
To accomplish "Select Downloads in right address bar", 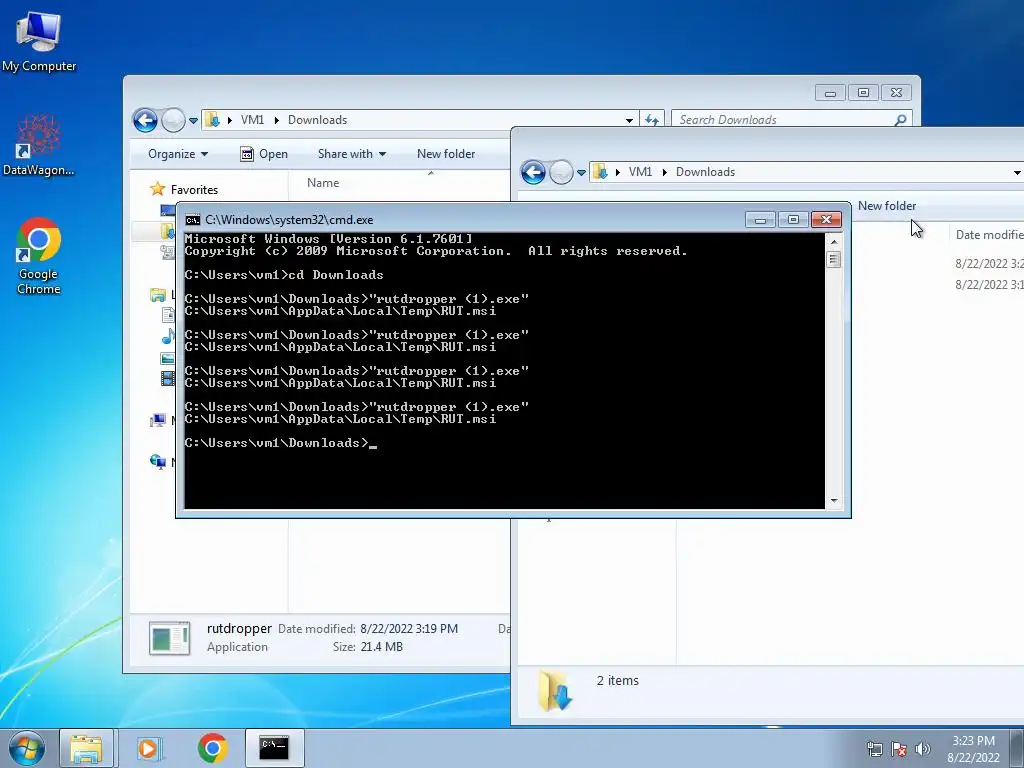I will pyautogui.click(x=705, y=172).
